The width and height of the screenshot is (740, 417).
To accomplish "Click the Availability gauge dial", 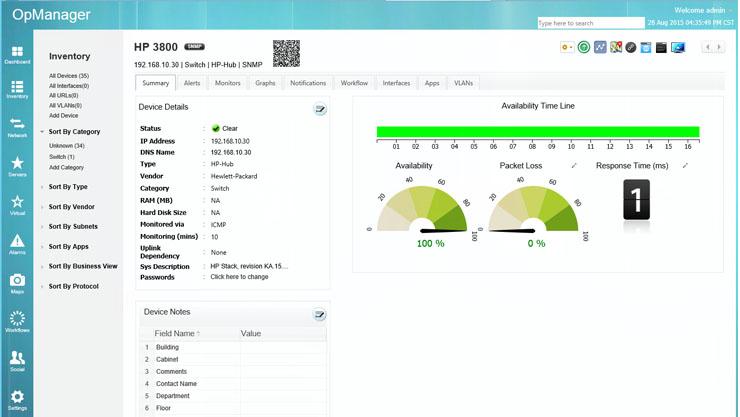I will pos(423,209).
